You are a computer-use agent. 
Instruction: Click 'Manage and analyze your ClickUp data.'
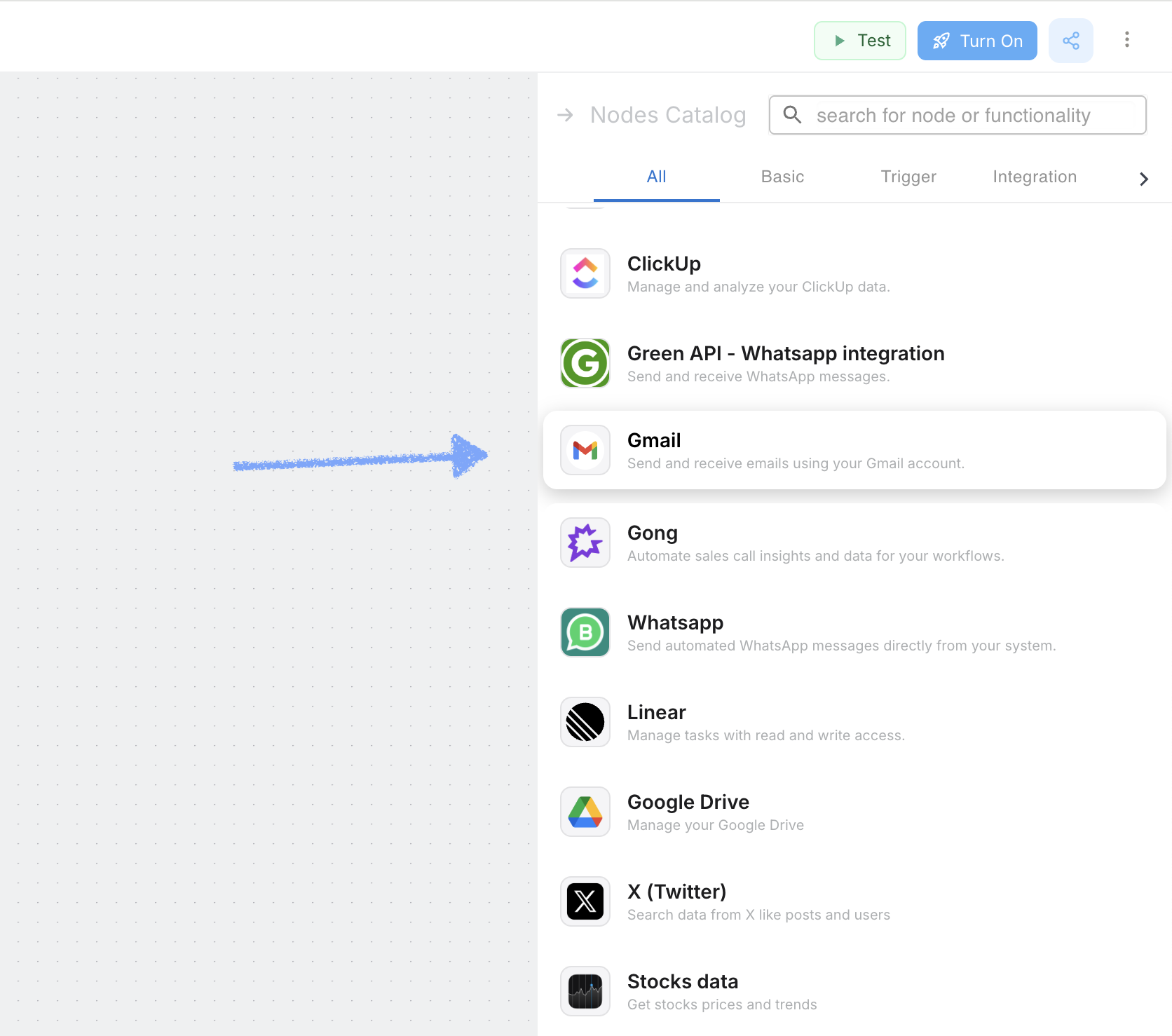758,287
